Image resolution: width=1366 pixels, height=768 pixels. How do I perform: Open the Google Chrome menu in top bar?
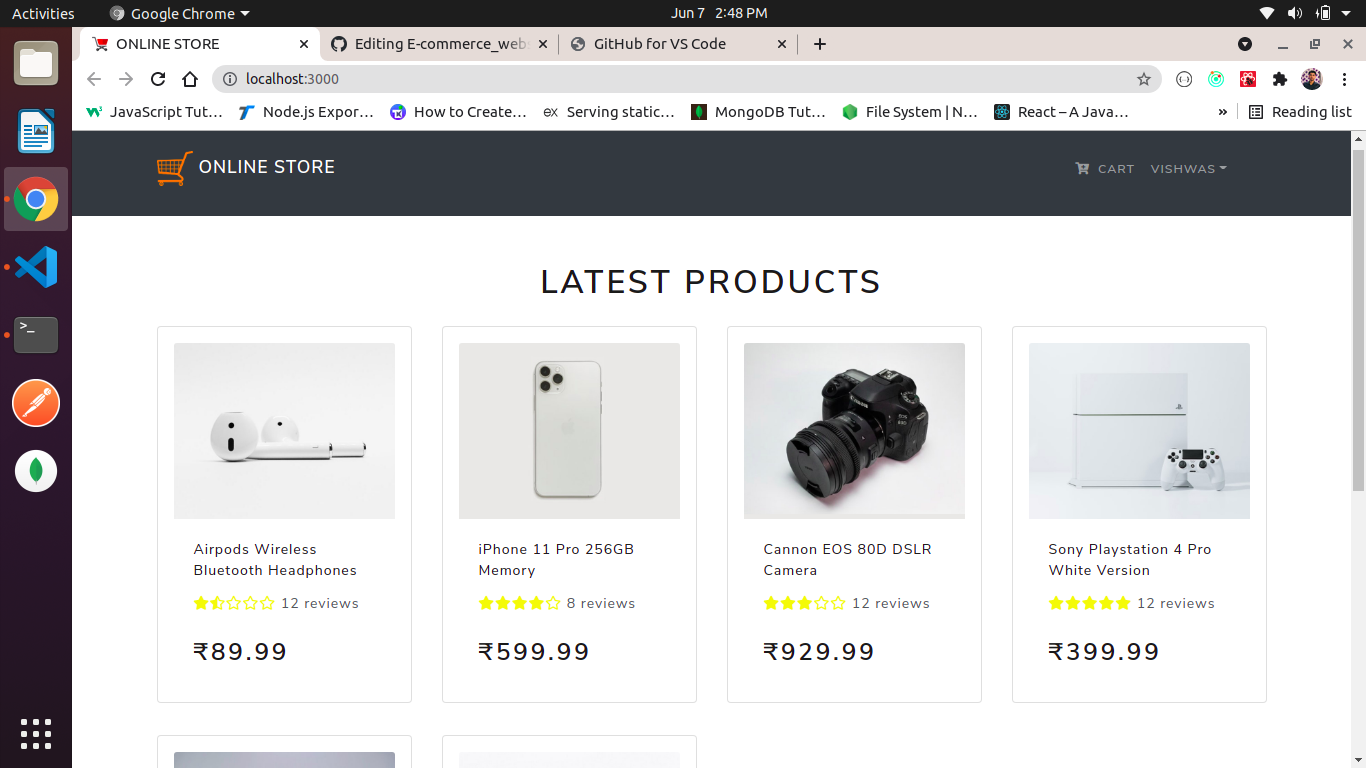[178, 13]
